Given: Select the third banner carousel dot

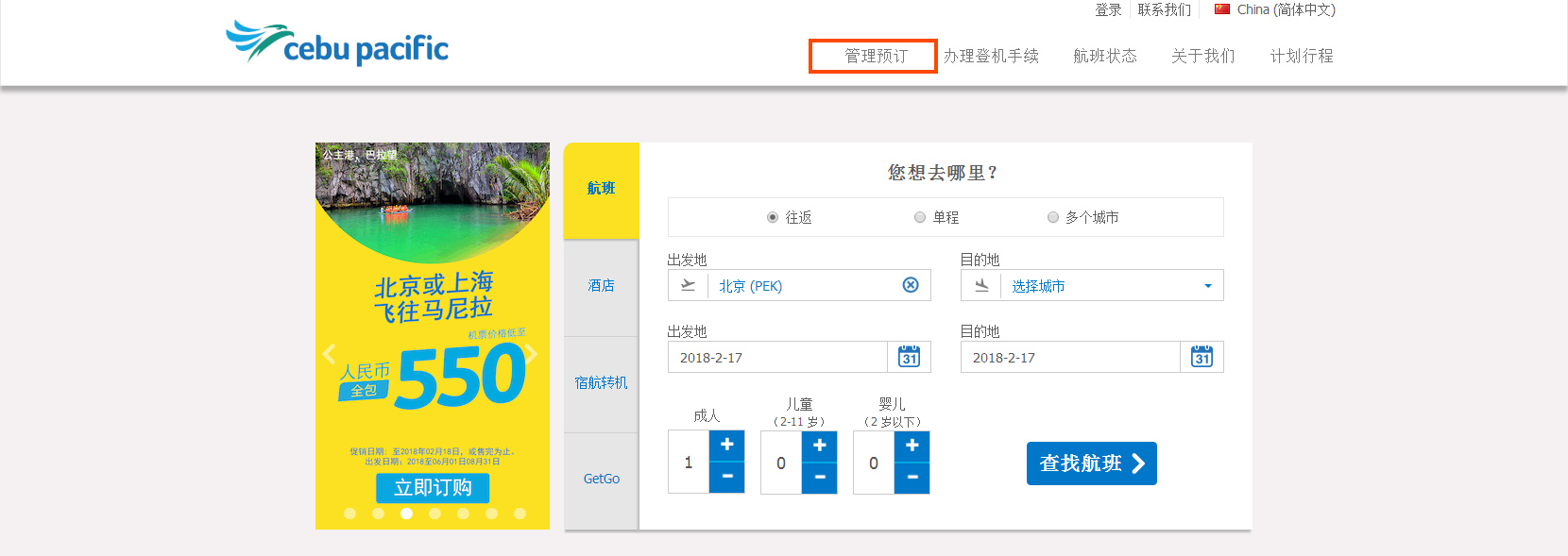Looking at the screenshot, I should pyautogui.click(x=406, y=514).
